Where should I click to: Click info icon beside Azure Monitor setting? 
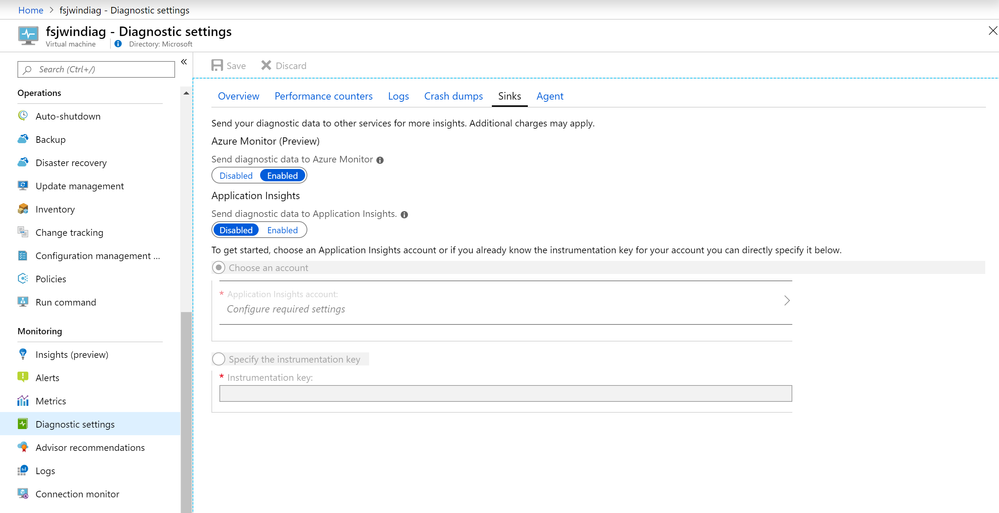(380, 161)
